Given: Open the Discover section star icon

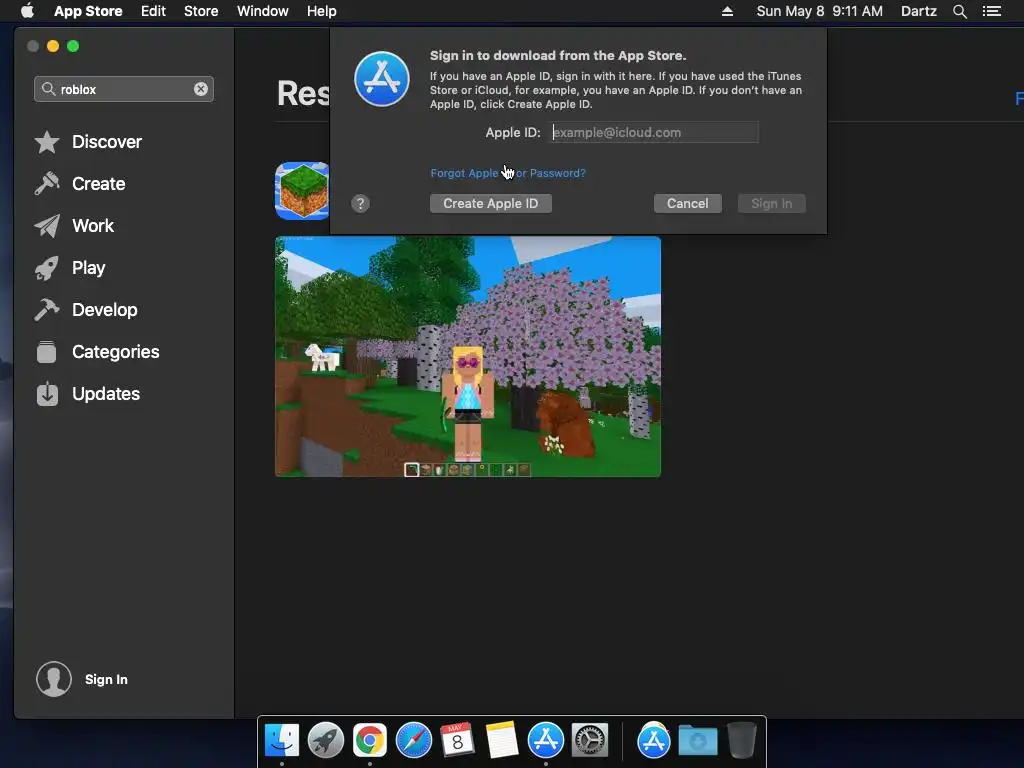Looking at the screenshot, I should (x=47, y=142).
